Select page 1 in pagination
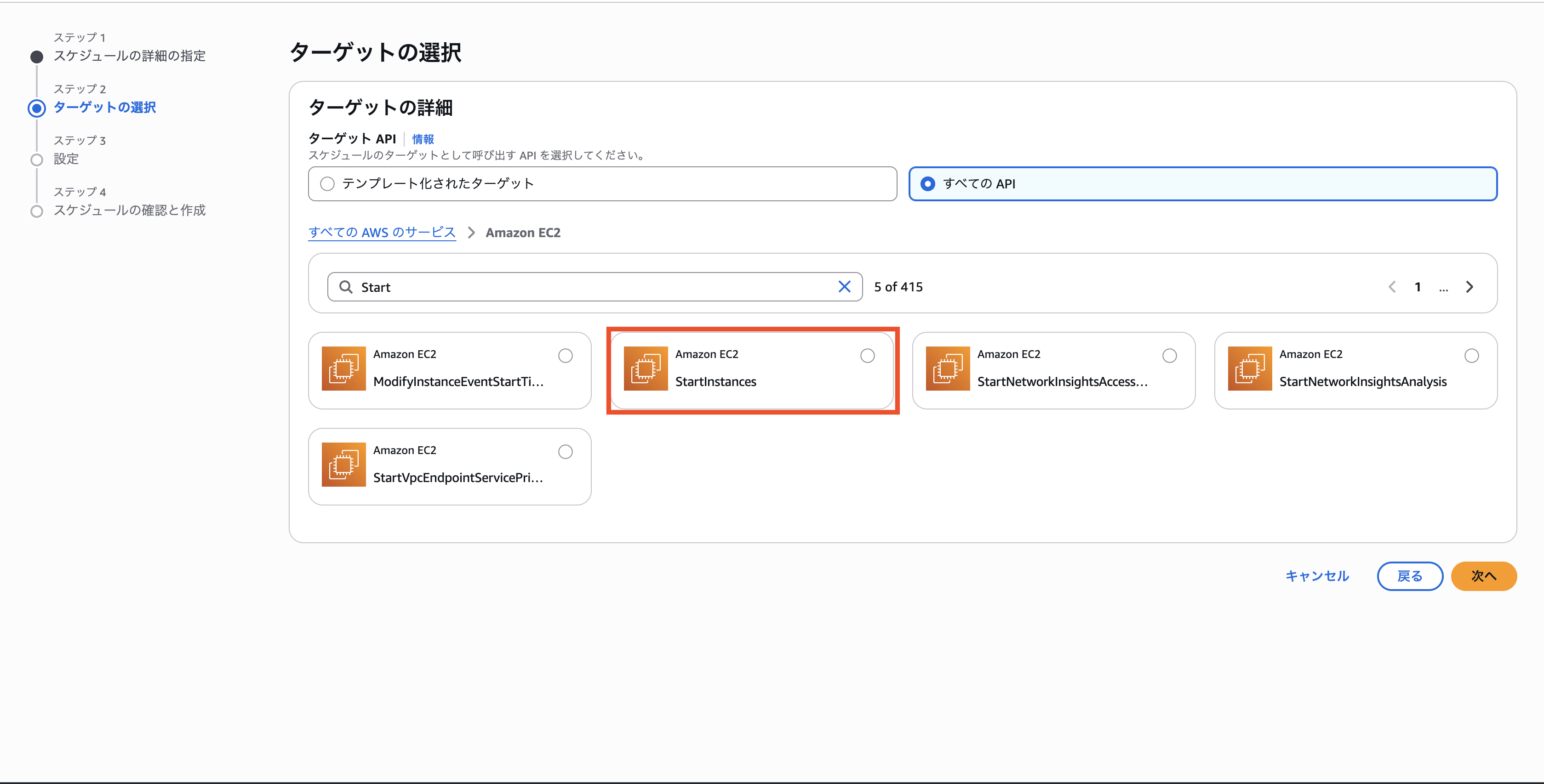The width and height of the screenshot is (1544, 784). coord(1418,287)
